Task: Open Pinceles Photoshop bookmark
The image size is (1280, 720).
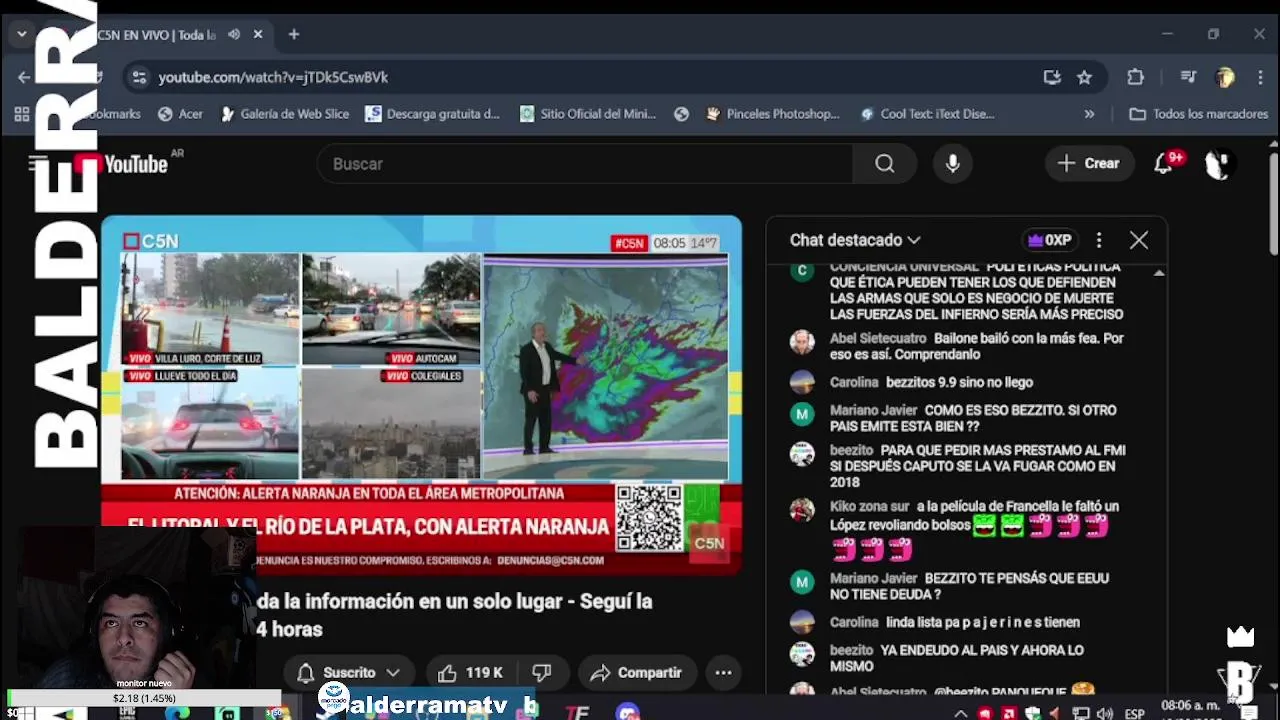Action: 772,114
